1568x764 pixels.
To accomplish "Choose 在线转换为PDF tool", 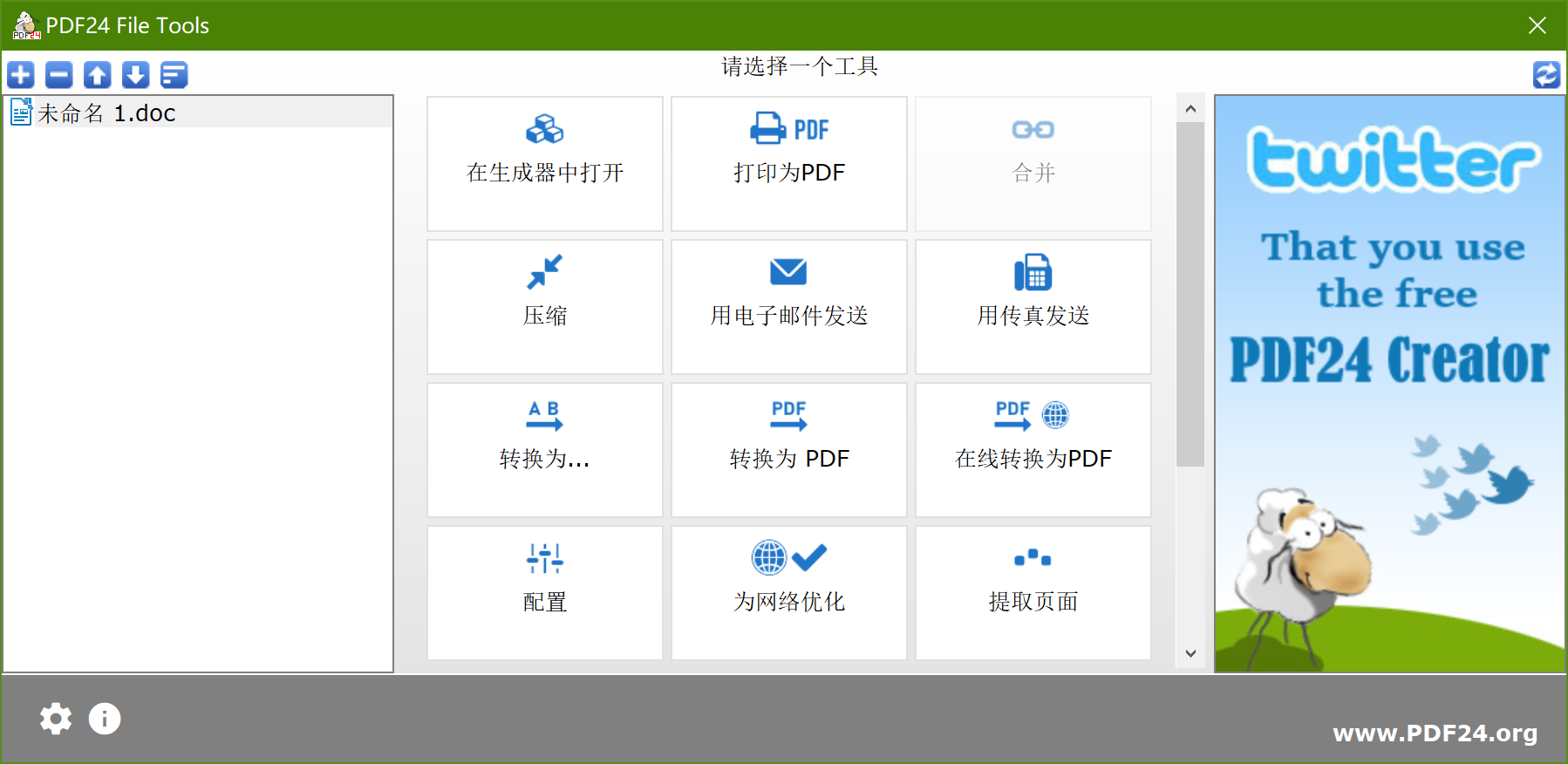I will pos(1033,450).
